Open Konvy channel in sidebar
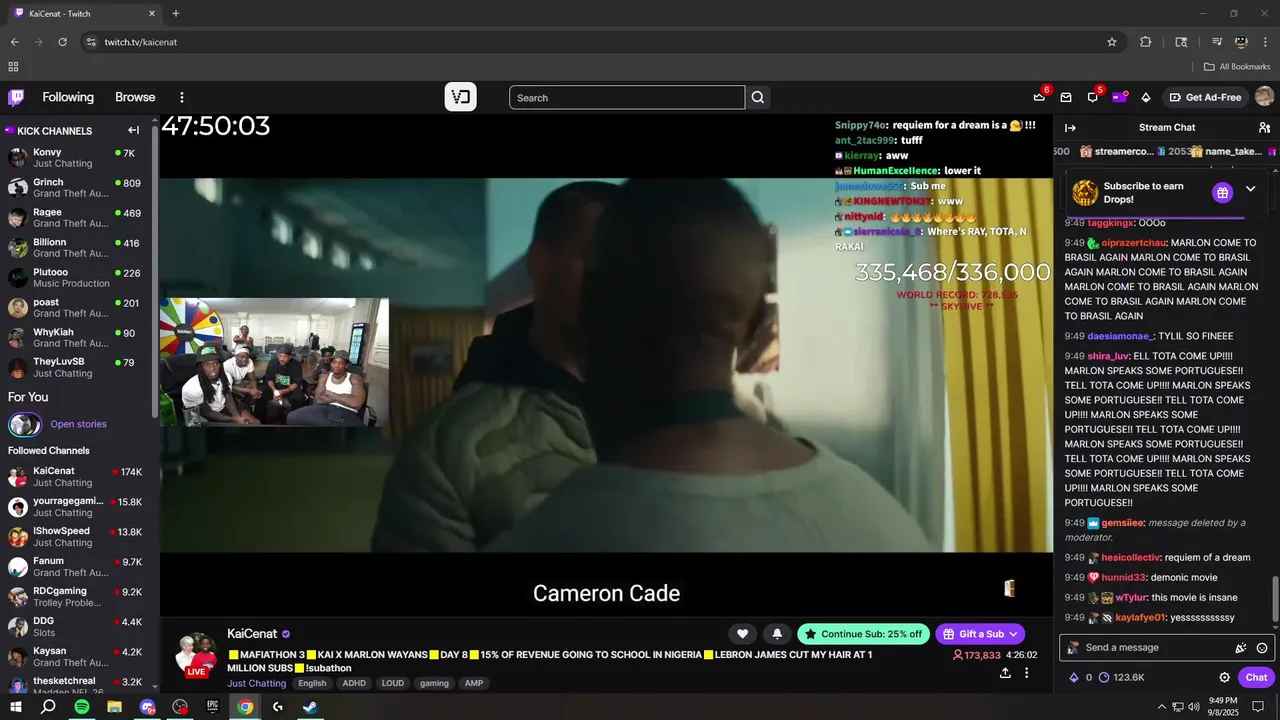Viewport: 1280px width, 720px height. click(x=80, y=158)
